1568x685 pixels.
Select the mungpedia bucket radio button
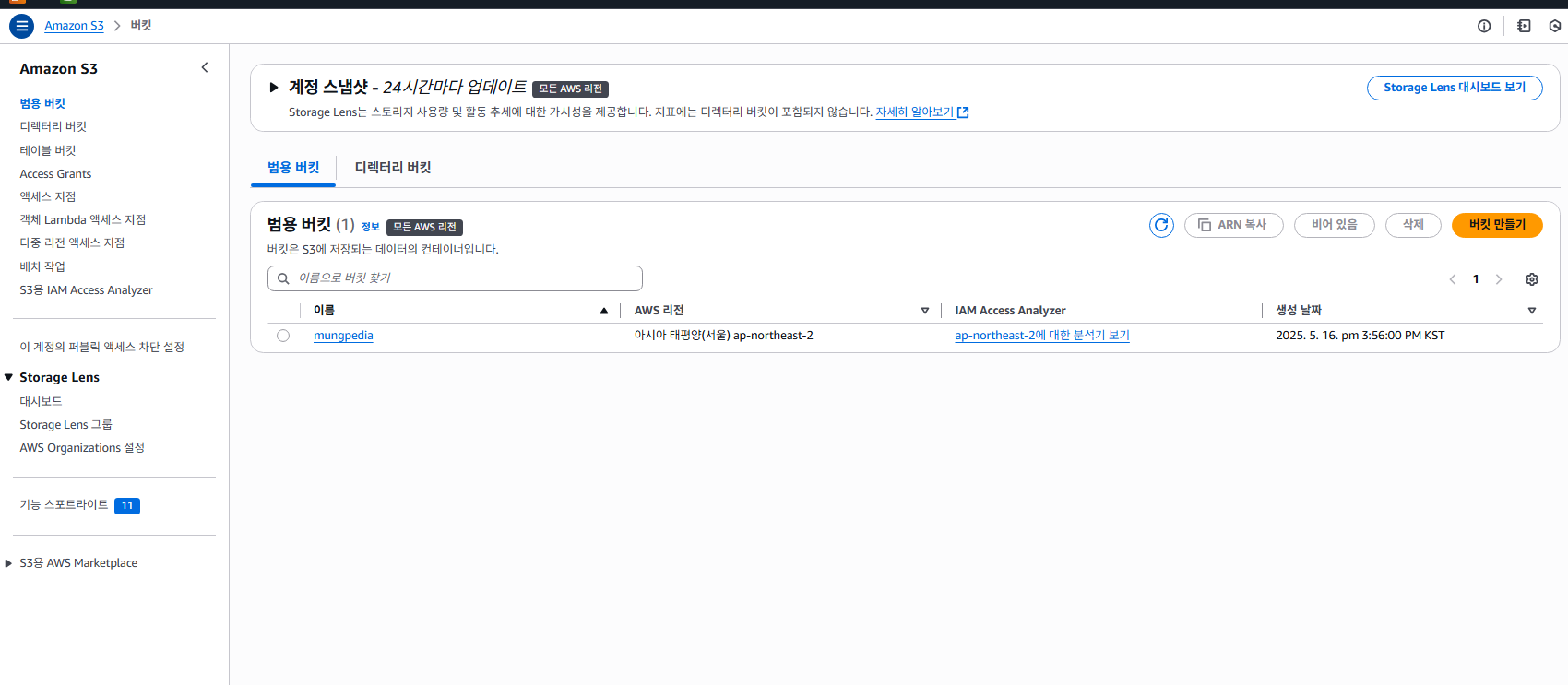[283, 336]
